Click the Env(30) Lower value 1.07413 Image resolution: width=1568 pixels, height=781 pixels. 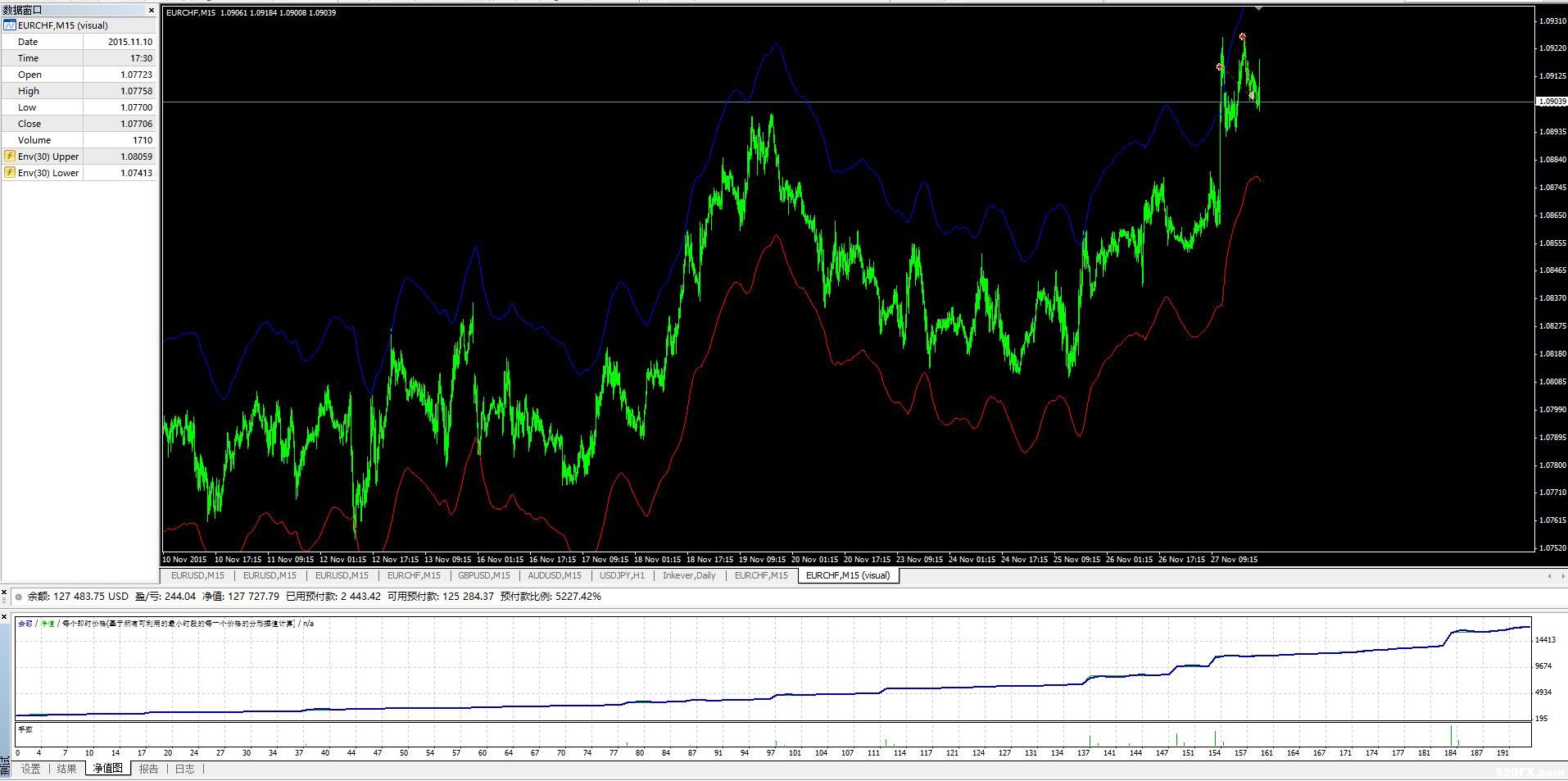click(x=136, y=173)
